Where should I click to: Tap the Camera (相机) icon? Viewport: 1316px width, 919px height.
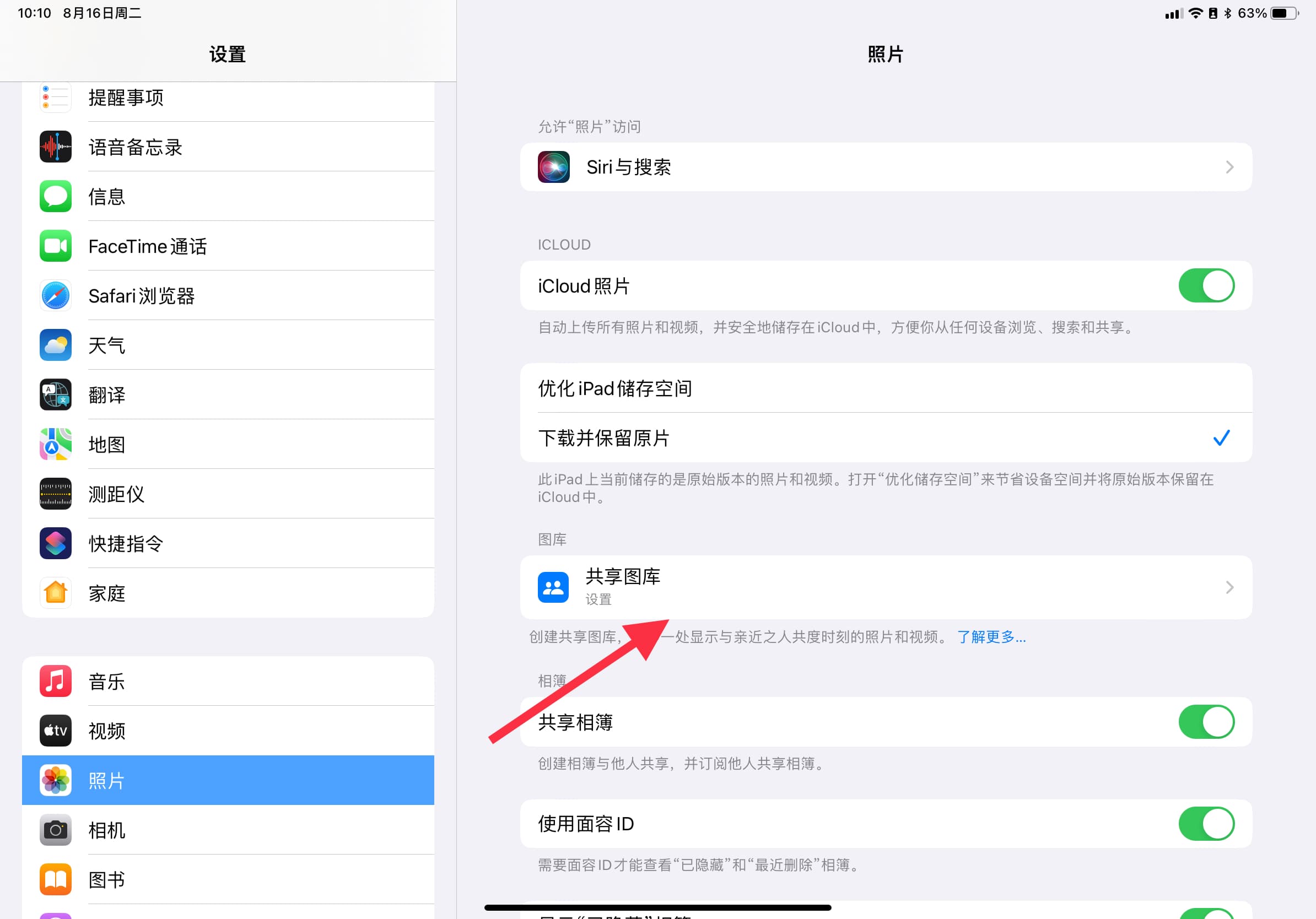[x=56, y=830]
